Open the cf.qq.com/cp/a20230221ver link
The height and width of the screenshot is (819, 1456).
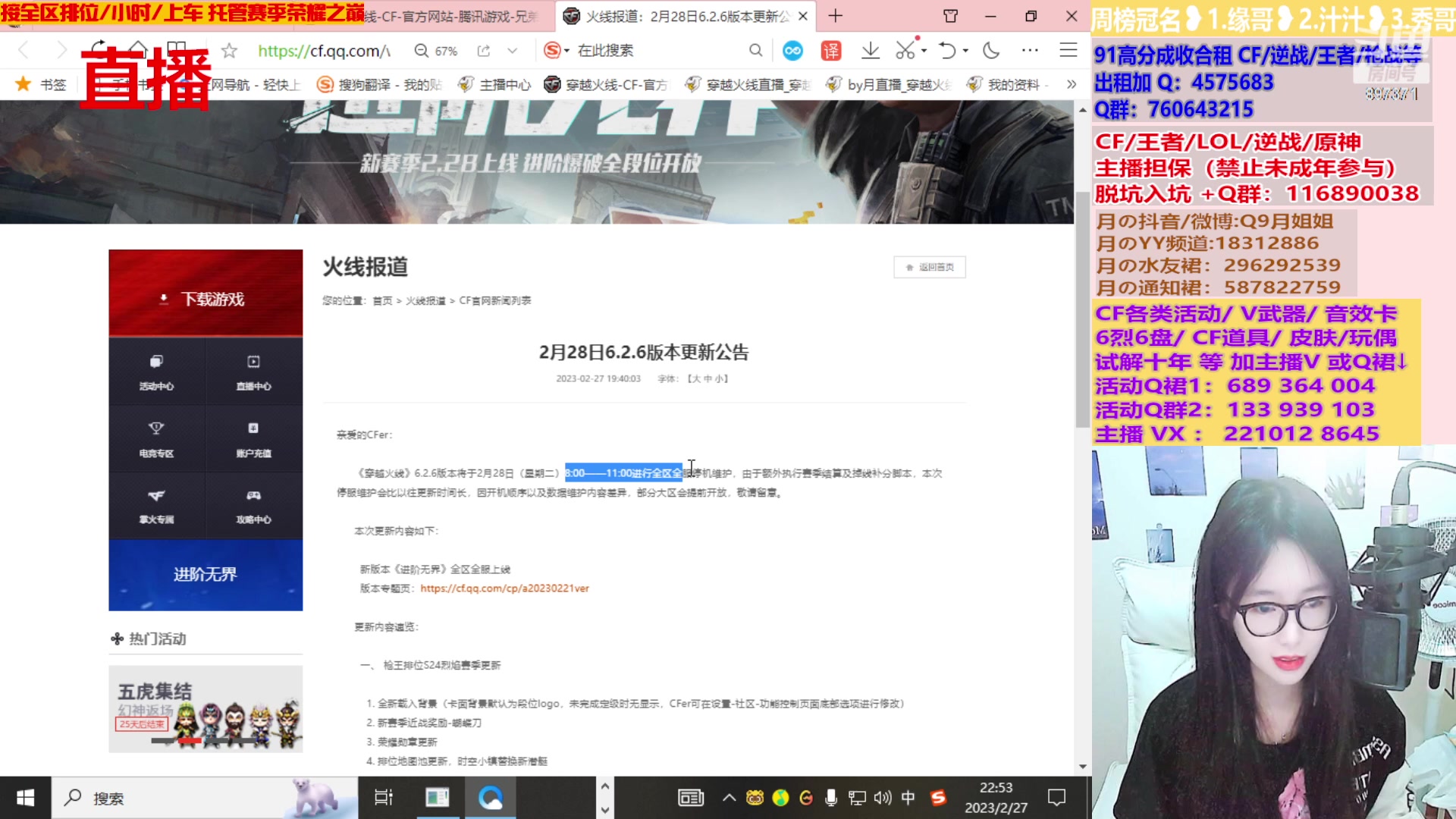click(504, 588)
